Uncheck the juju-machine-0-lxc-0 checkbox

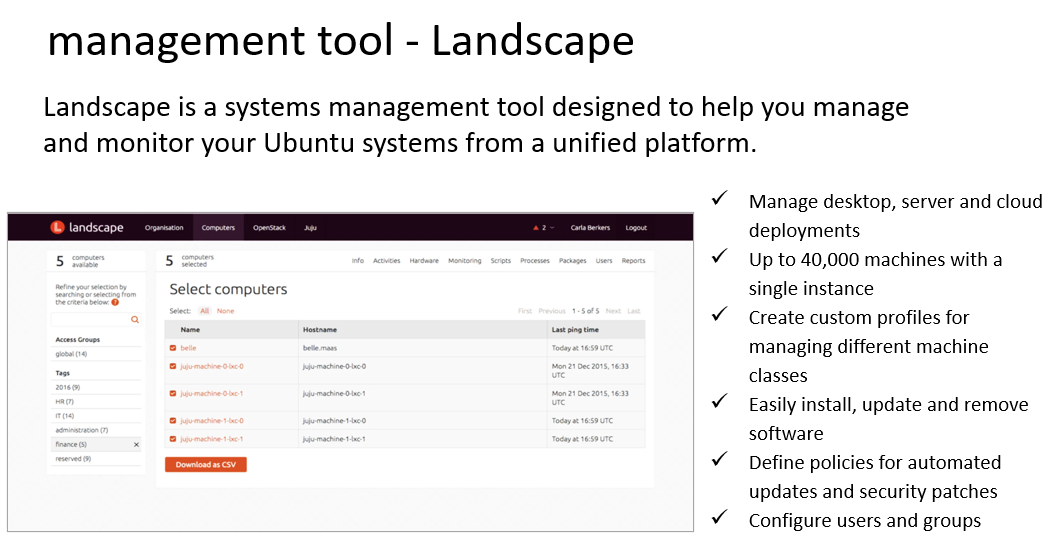pyautogui.click(x=173, y=366)
